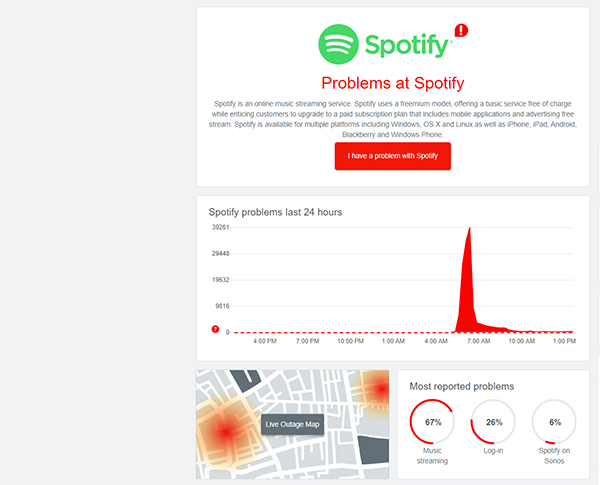Viewport: 600px width, 485px height.
Task: Click the 7:00 AM time label on chart
Action: coord(480,342)
